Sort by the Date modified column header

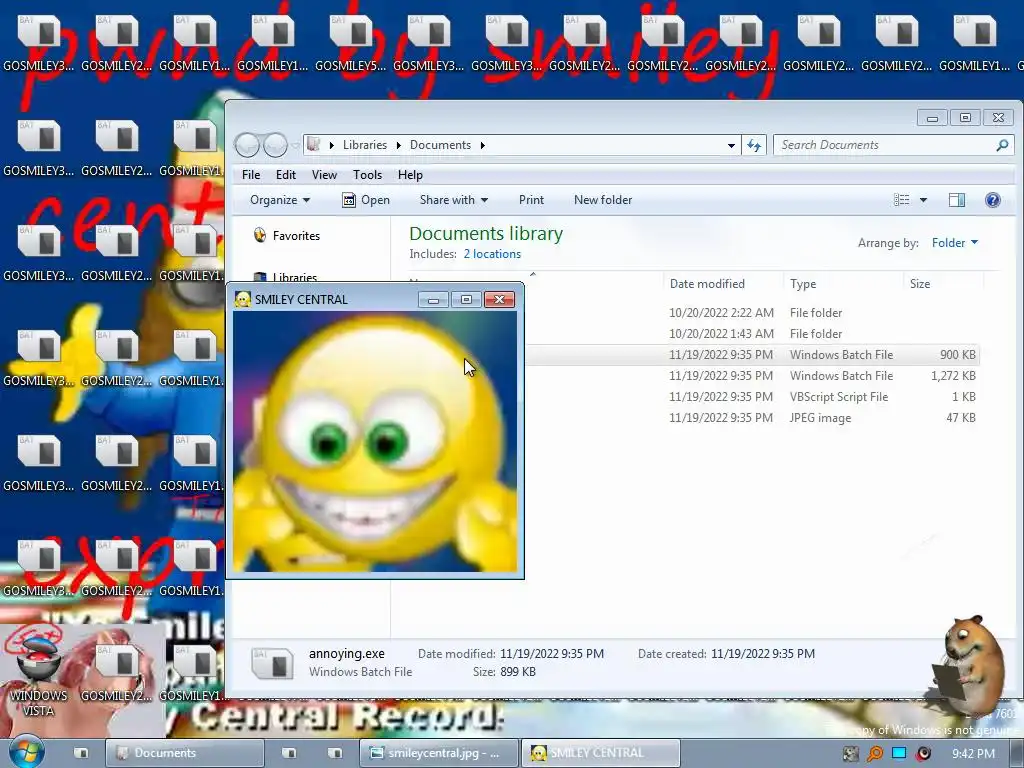point(707,283)
